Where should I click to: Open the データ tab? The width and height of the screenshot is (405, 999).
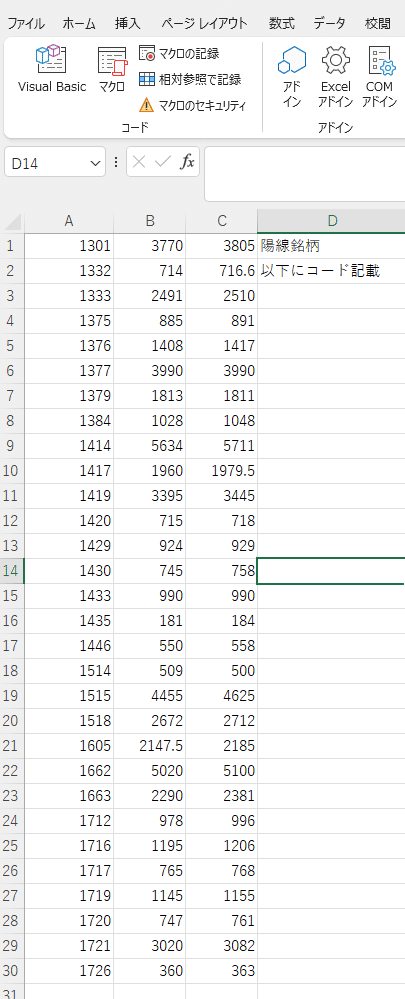coord(329,24)
